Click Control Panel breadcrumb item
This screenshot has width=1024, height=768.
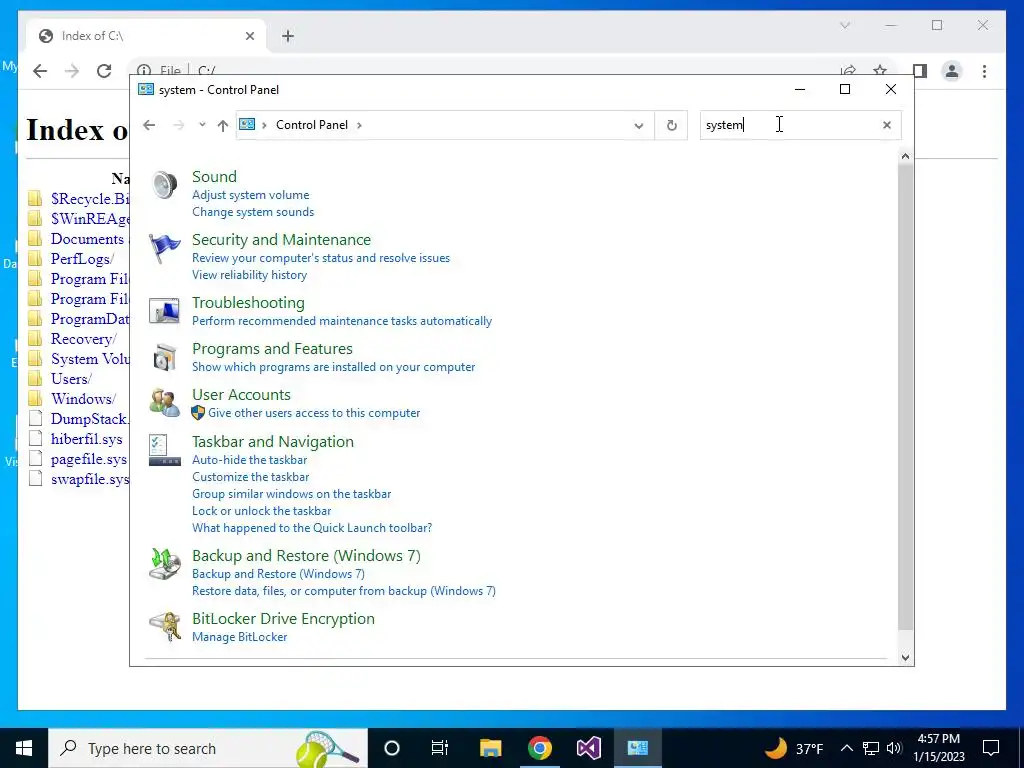coord(312,125)
